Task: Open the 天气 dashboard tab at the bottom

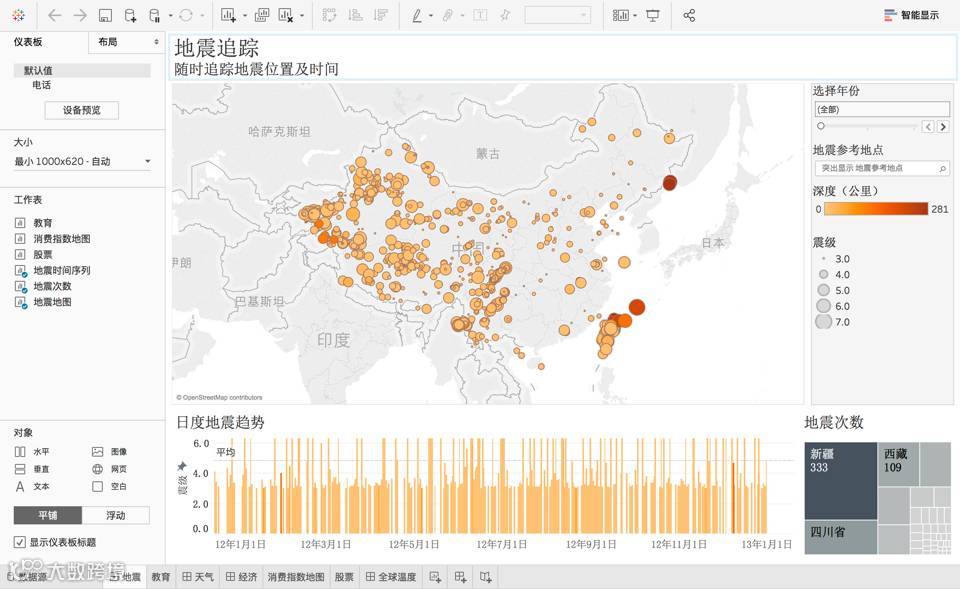Action: tap(198, 577)
